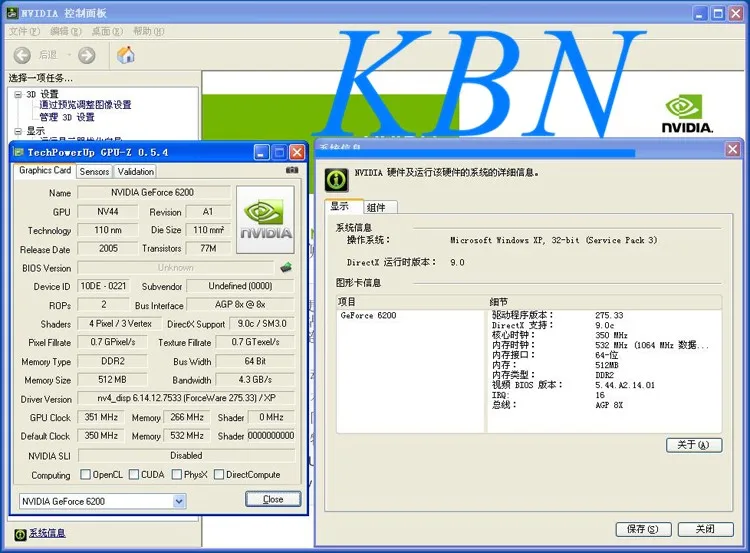Click the Home icon in NVIDIA toolbar
This screenshot has height=553, width=750.
(126, 55)
